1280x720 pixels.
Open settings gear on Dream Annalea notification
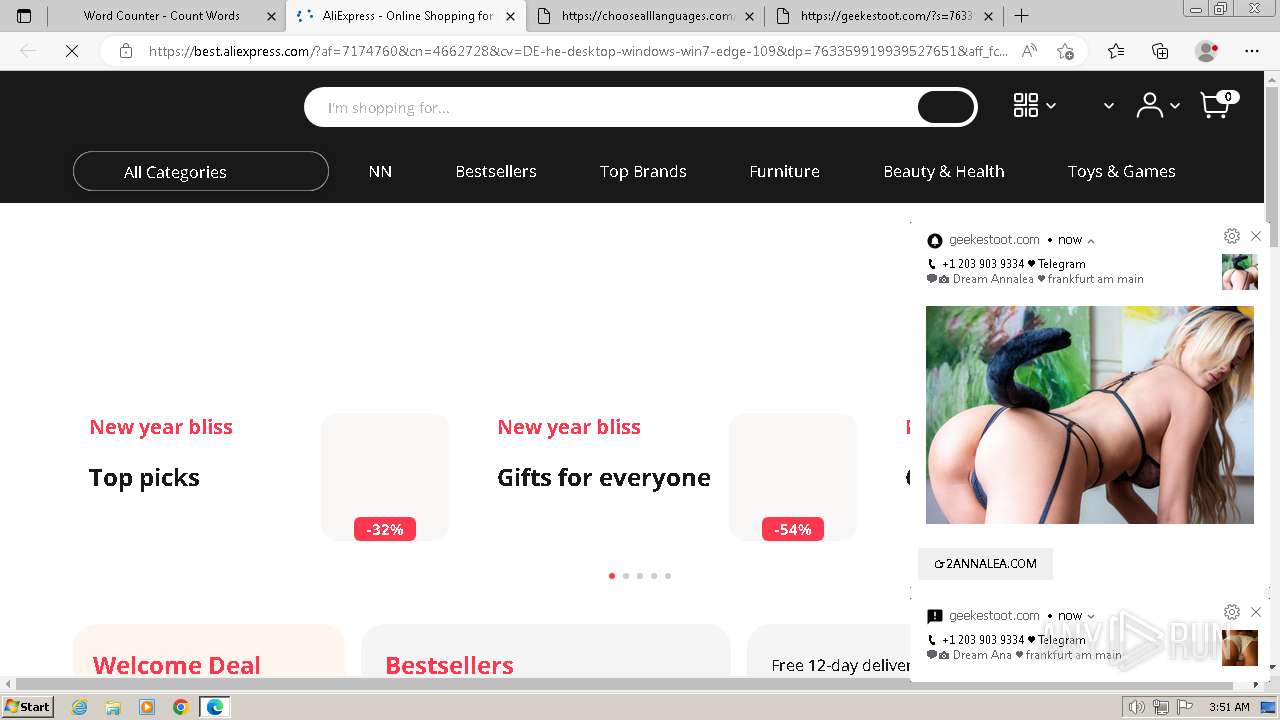(1232, 236)
